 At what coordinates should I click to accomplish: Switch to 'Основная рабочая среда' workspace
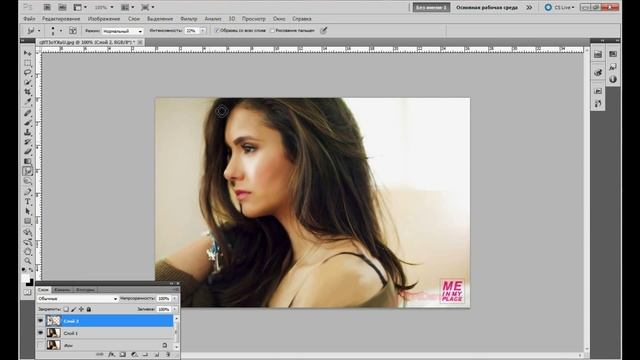click(487, 7)
